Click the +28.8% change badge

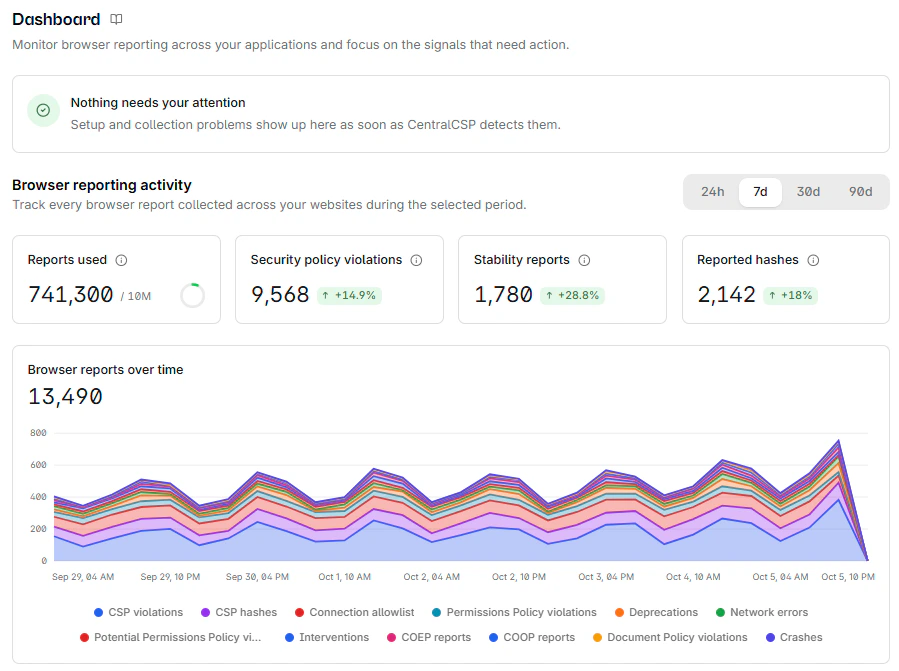pyautogui.click(x=572, y=295)
